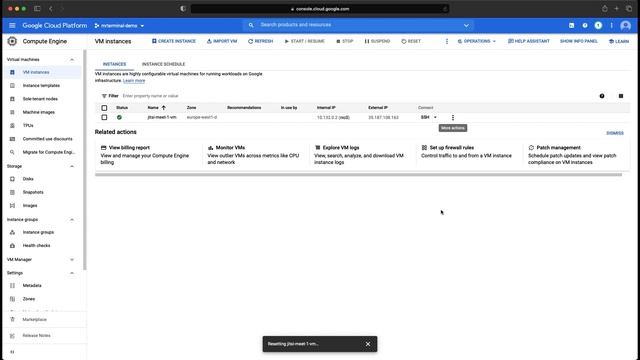This screenshot has width=640, height=360.
Task: Dismiss the Related actions section
Action: click(615, 133)
